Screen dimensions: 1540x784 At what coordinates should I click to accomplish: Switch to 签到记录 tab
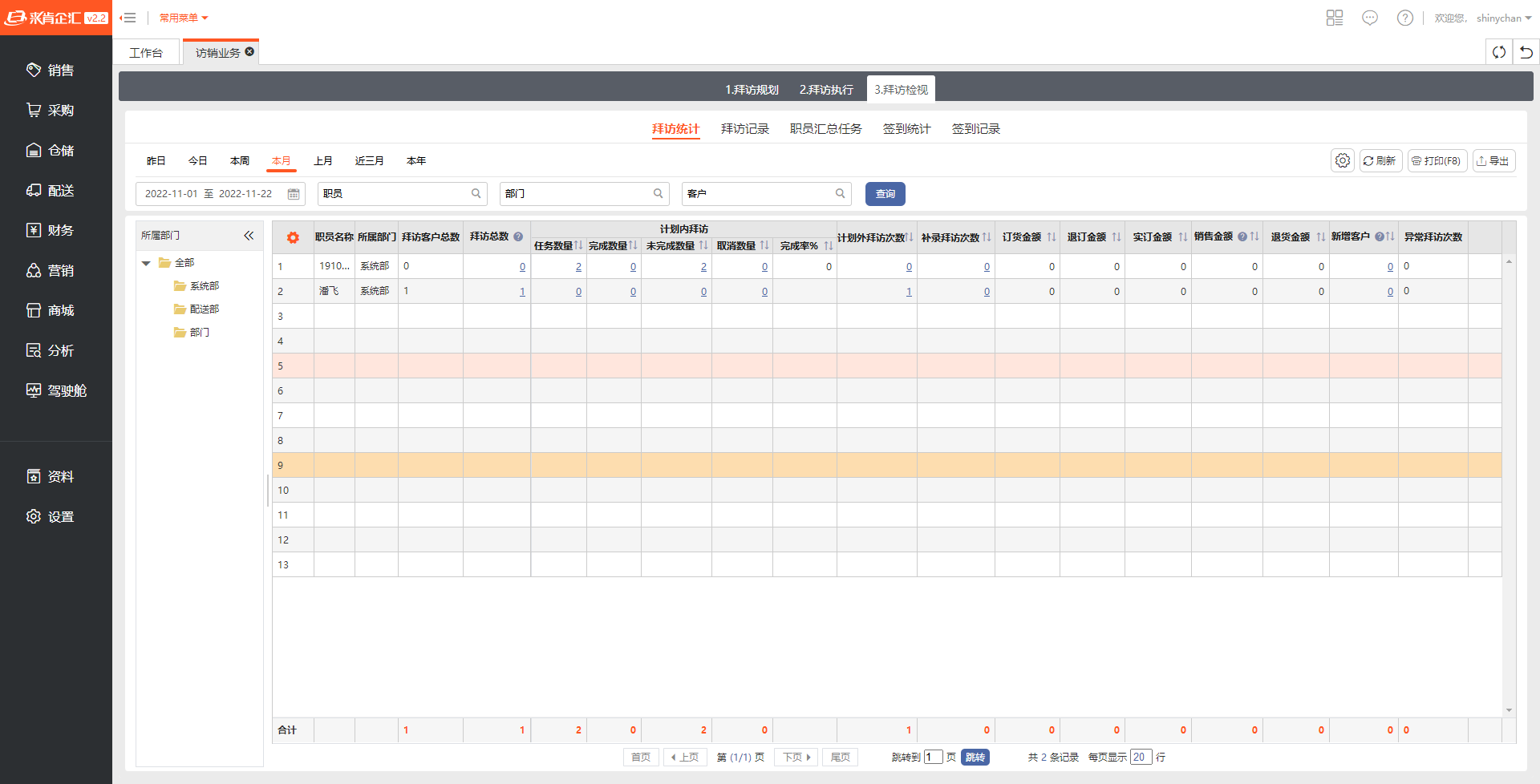(x=975, y=129)
